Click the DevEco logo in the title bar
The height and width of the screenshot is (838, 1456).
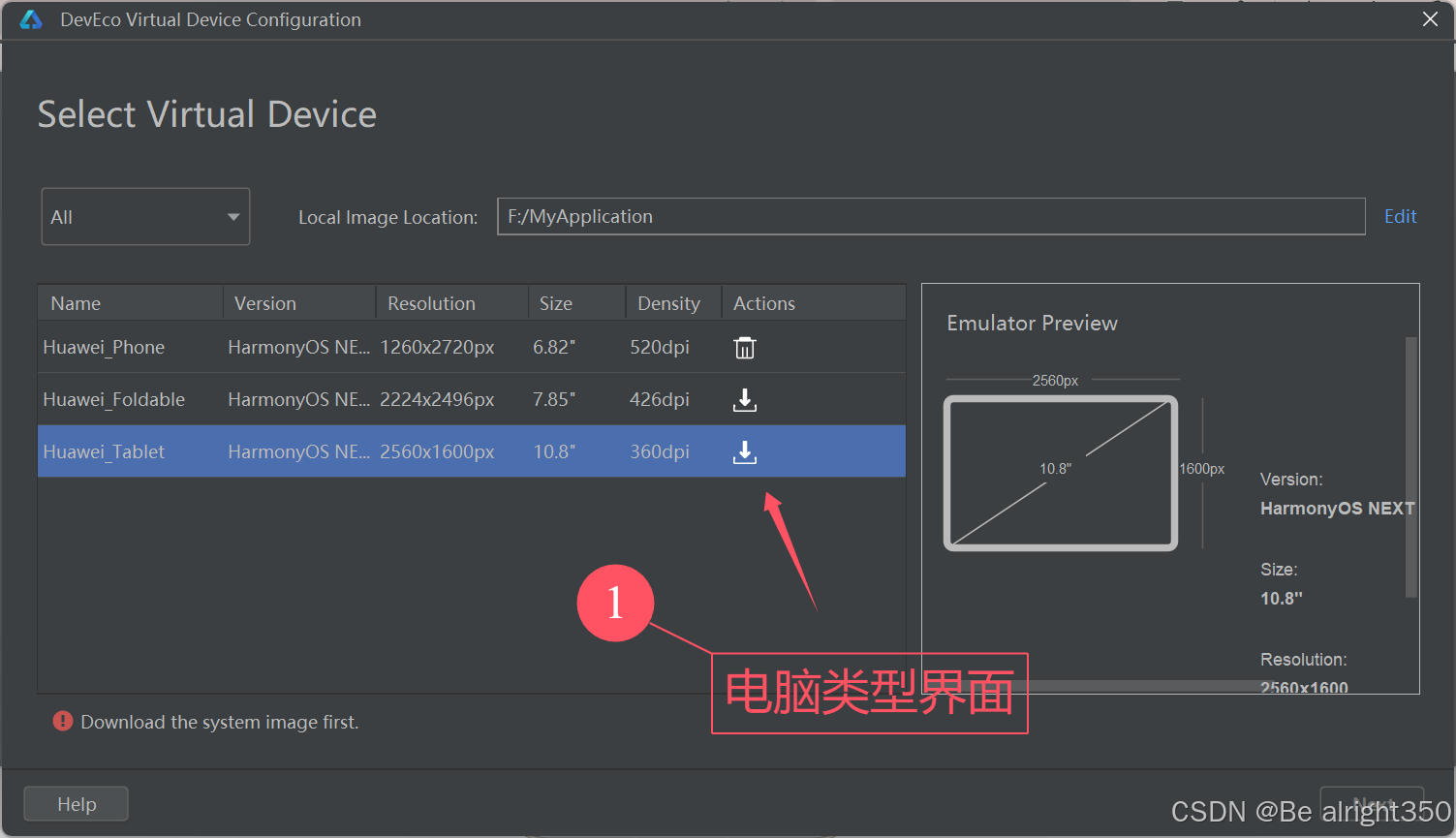point(31,19)
